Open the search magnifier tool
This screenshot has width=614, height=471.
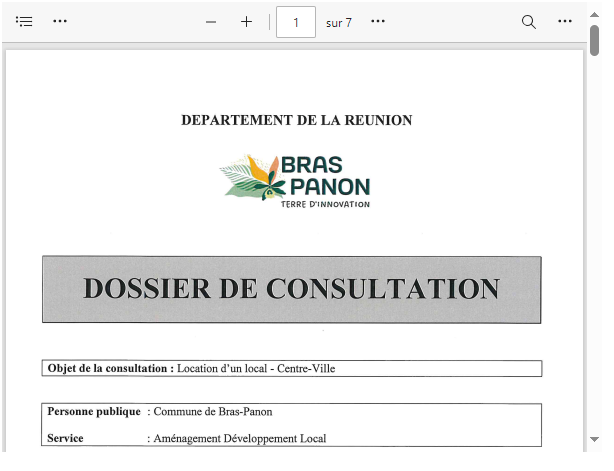pos(529,21)
